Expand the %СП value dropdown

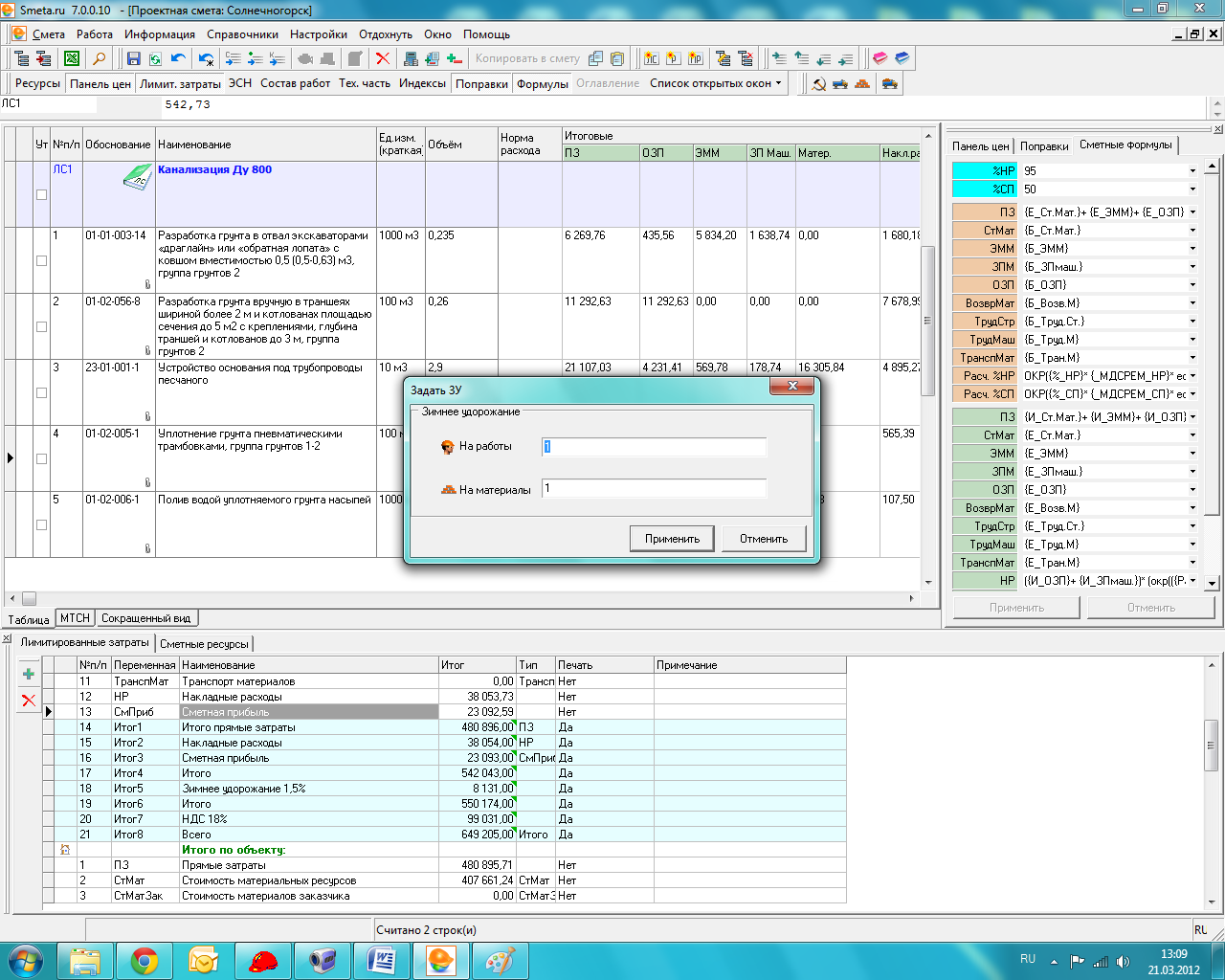pyautogui.click(x=1192, y=189)
